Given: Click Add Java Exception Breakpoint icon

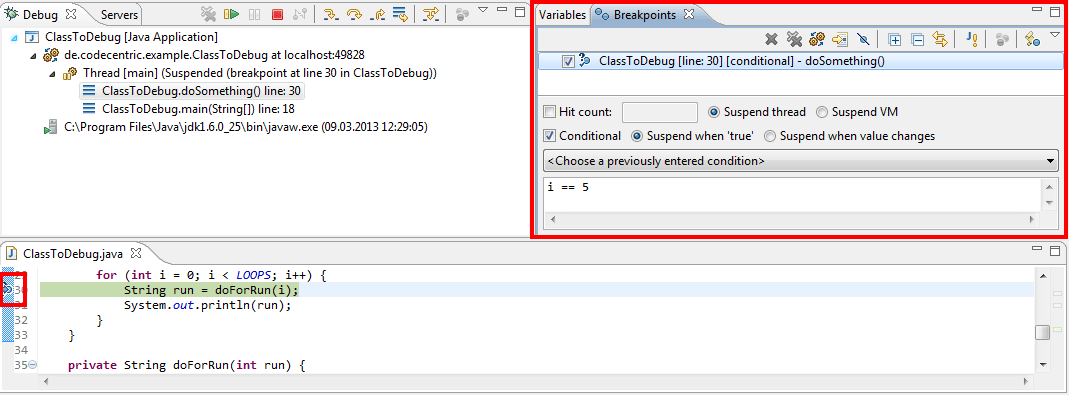Looking at the screenshot, I should [973, 40].
